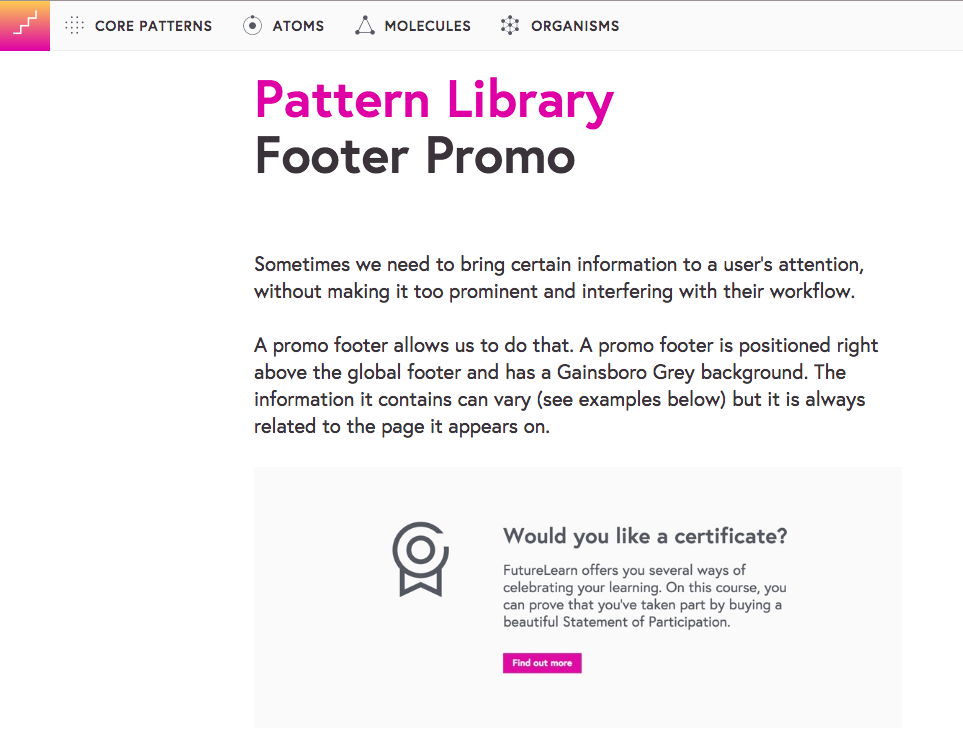963x729 pixels.
Task: Click the Organisms cluster icon
Action: click(510, 26)
